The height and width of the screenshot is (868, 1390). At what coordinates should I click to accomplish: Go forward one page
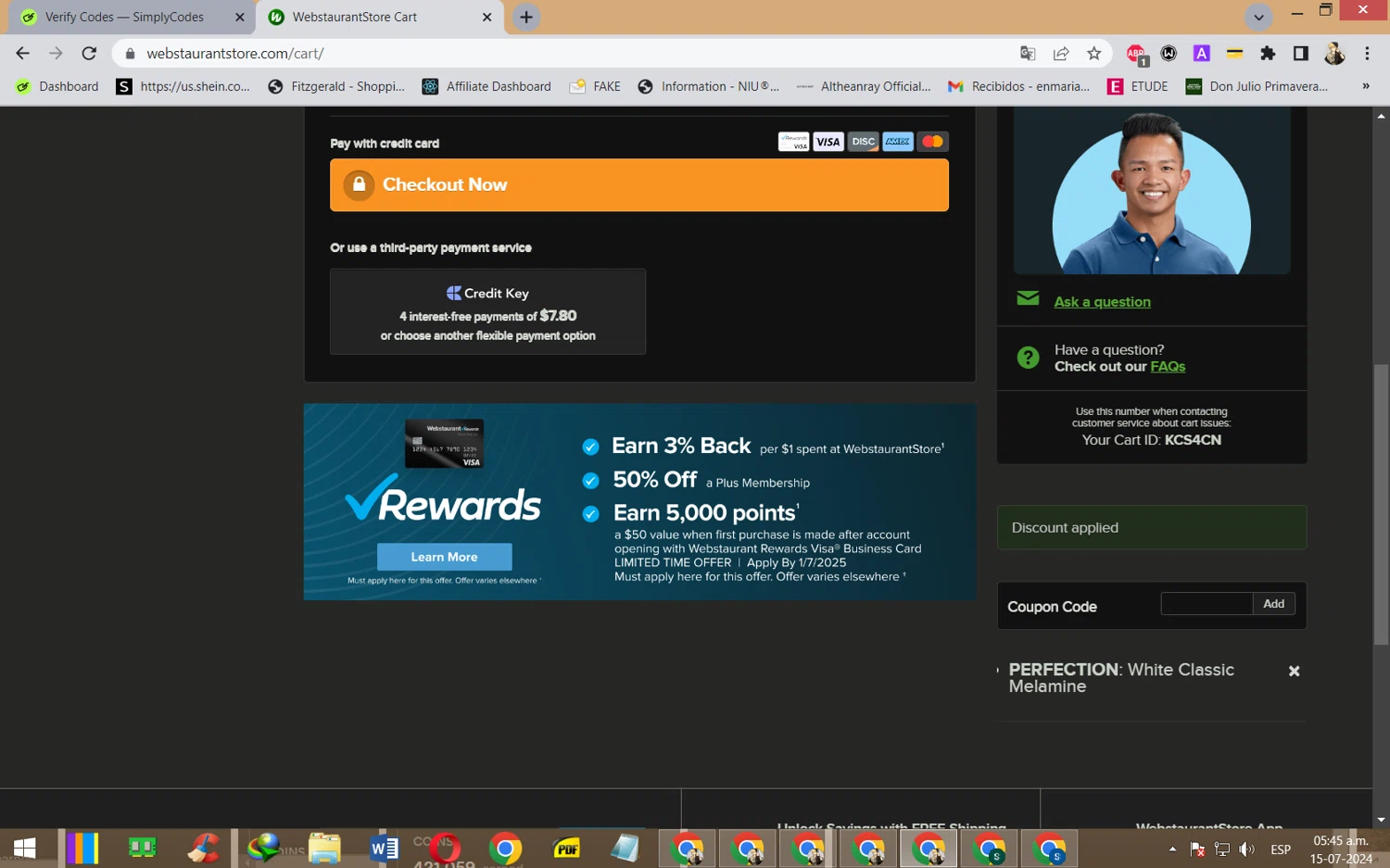point(56,53)
